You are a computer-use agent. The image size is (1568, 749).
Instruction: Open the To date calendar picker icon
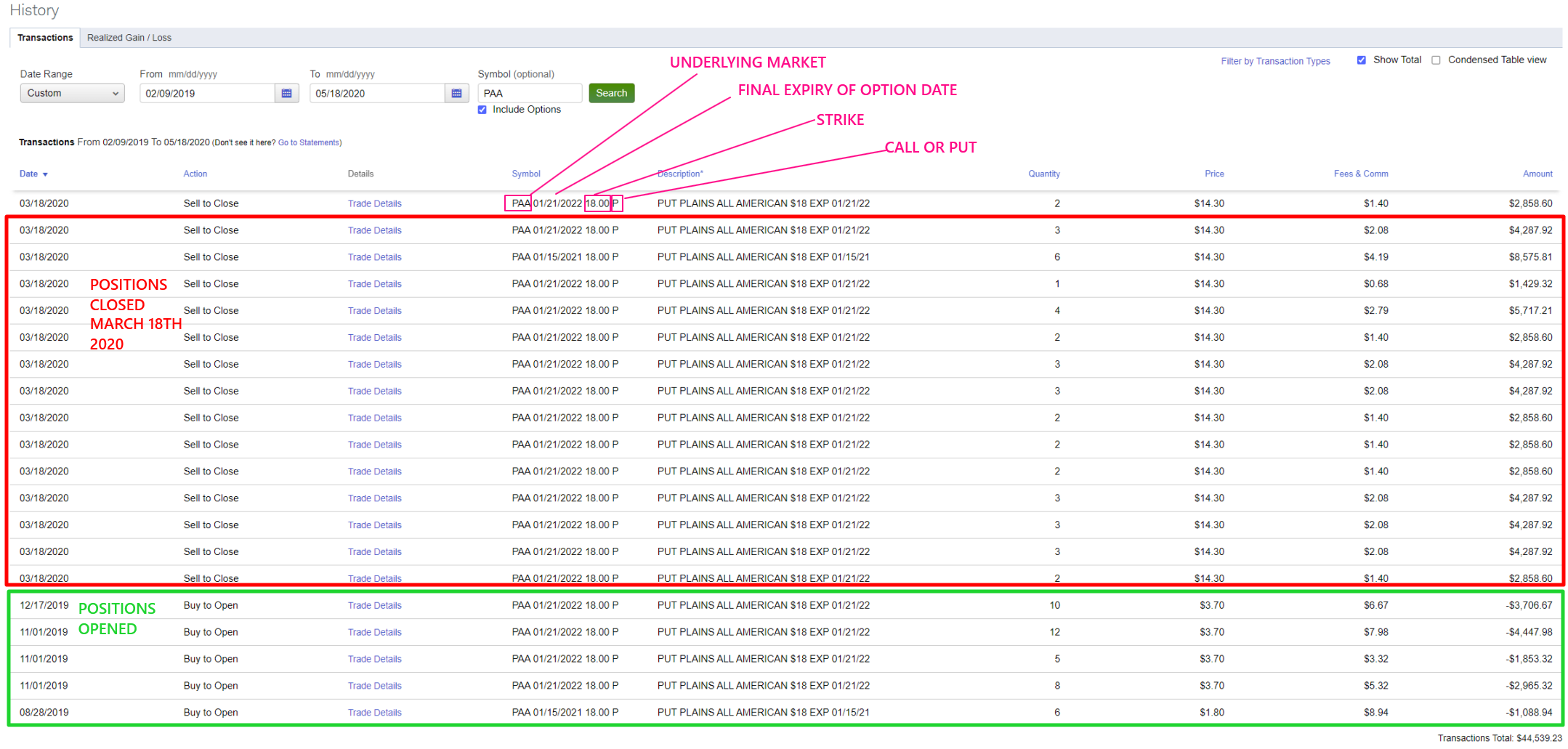point(456,93)
